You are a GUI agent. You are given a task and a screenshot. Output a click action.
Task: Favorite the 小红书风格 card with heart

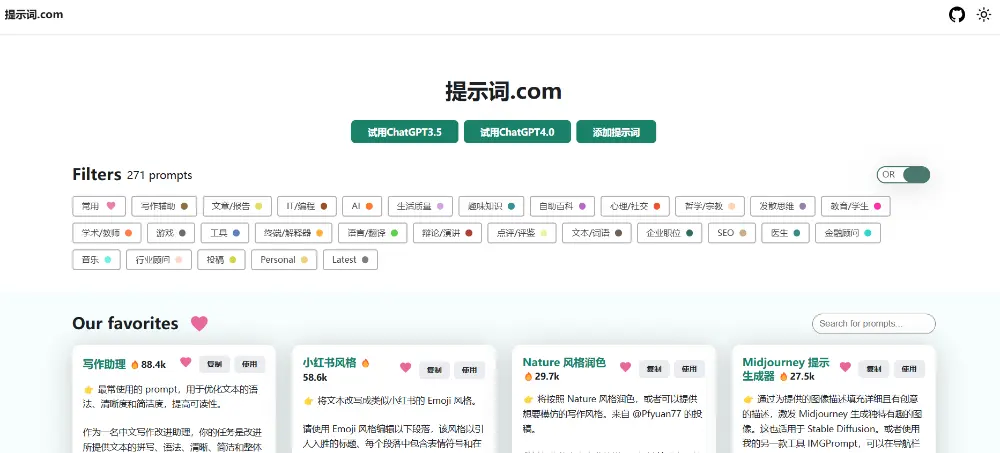(x=405, y=367)
